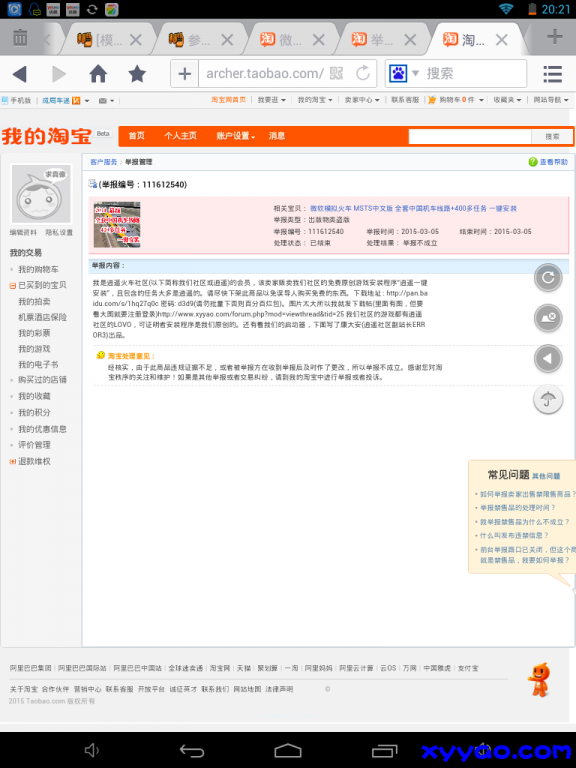Open 手机版 mobile version link
The width and height of the screenshot is (576, 768).
pyautogui.click(x=17, y=100)
